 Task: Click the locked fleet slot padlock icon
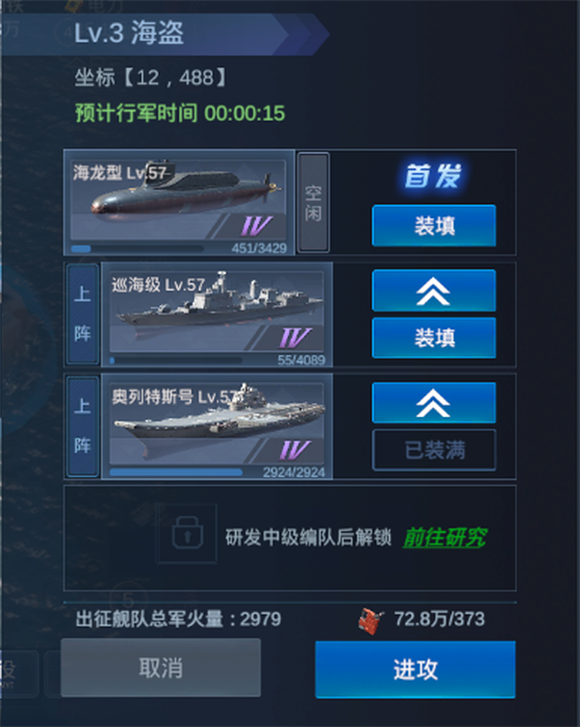pyautogui.click(x=187, y=533)
